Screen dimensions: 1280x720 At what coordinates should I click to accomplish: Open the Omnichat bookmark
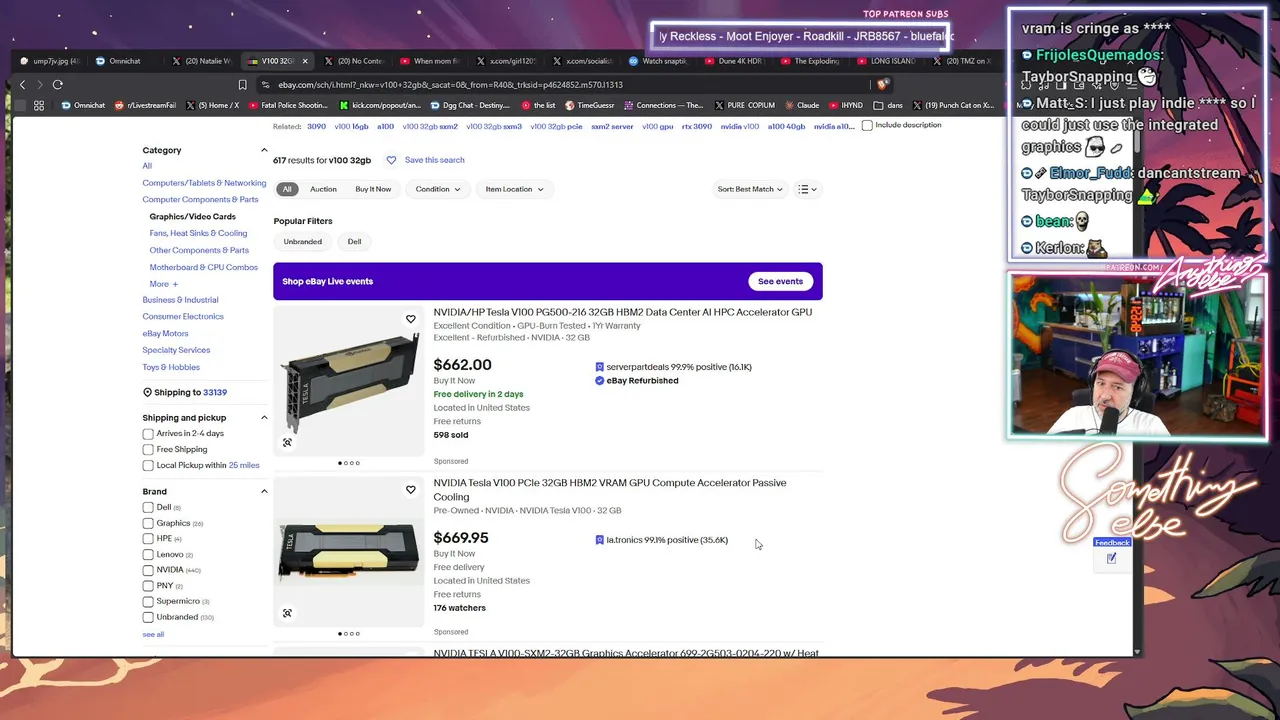[85, 105]
